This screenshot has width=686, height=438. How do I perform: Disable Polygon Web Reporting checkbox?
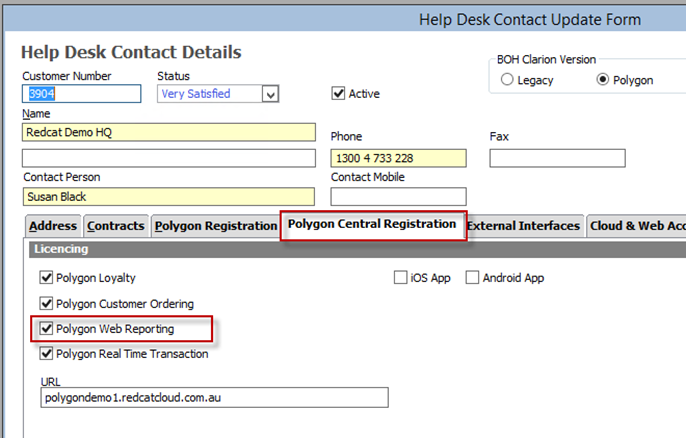46,328
